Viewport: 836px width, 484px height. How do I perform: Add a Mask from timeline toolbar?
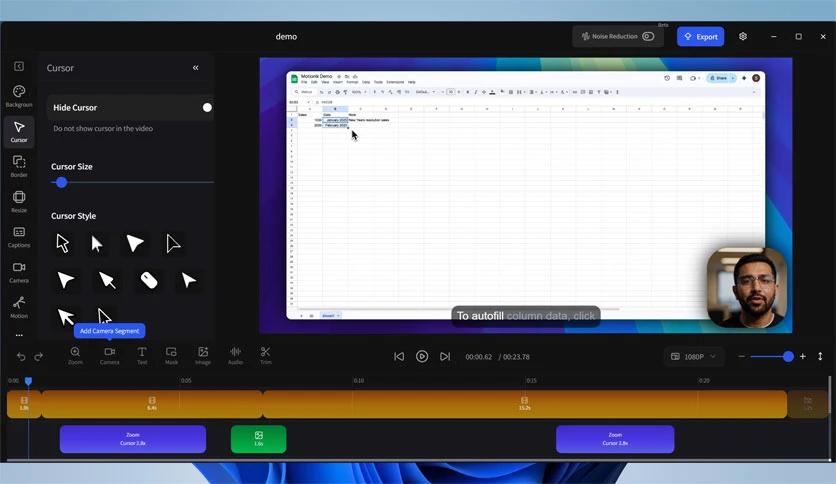171,356
